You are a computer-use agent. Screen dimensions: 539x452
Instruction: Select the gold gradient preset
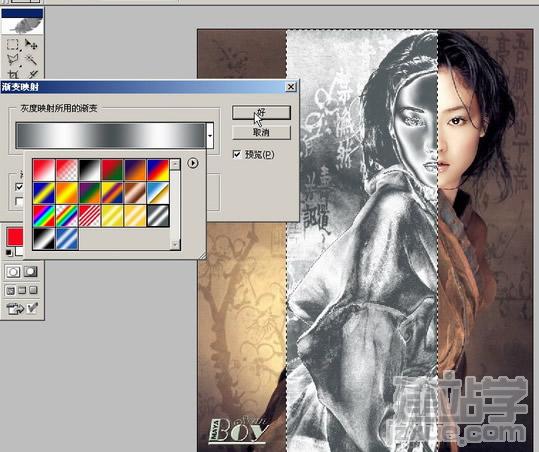point(135,216)
